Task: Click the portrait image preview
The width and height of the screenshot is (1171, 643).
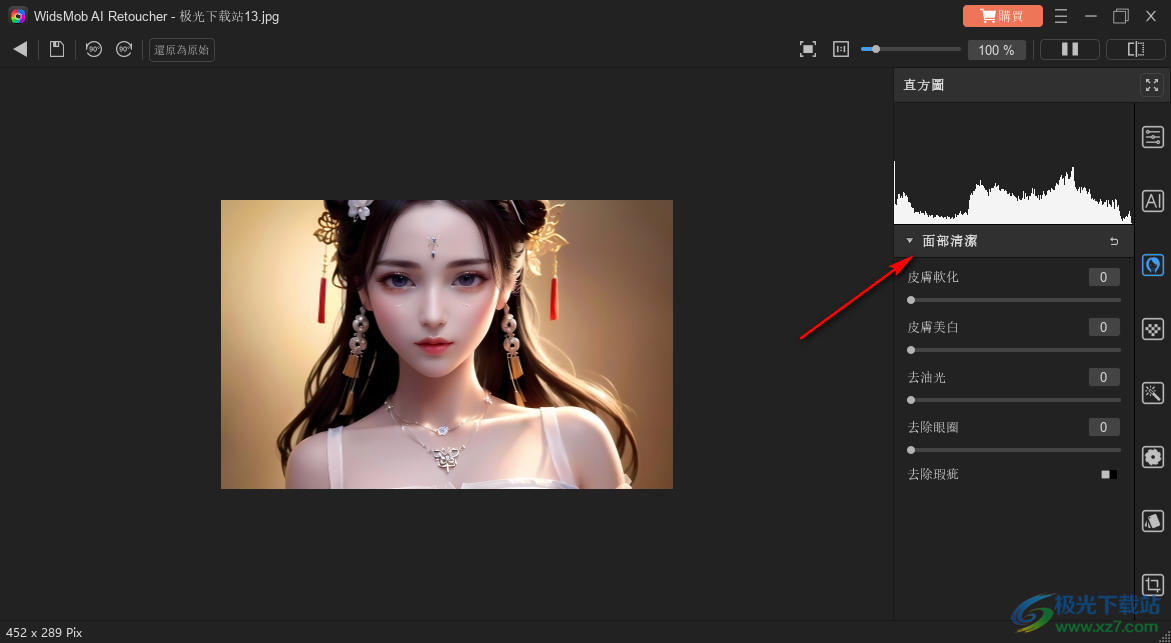Action: (x=447, y=344)
